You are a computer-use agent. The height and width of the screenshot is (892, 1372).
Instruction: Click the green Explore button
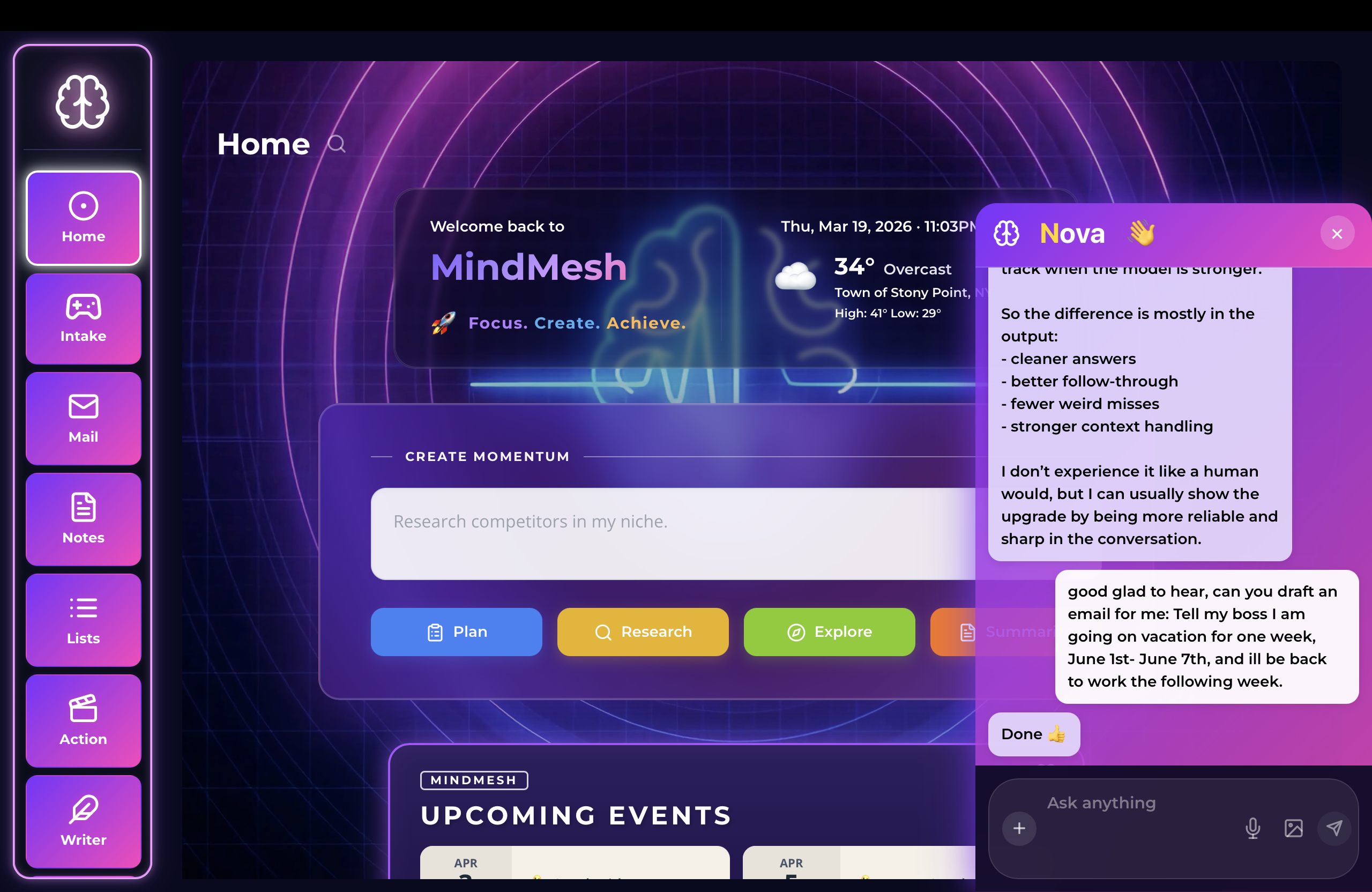pos(829,632)
